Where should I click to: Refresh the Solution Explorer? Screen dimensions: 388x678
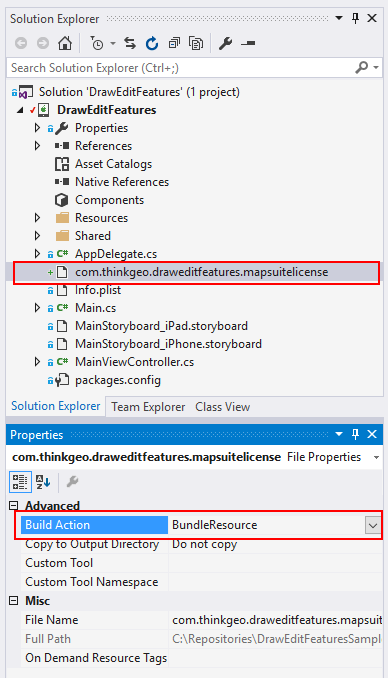point(151,43)
